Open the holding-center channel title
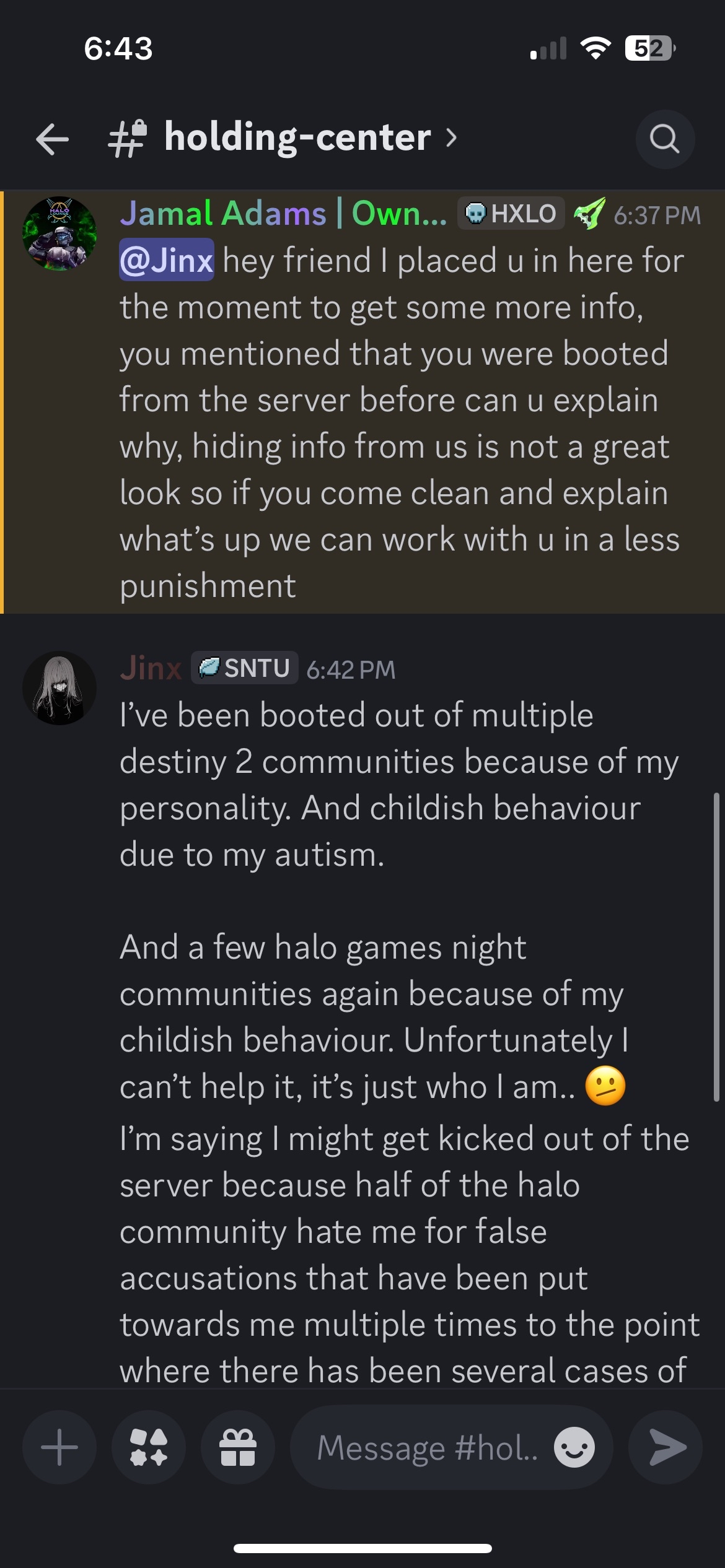 pyautogui.click(x=297, y=137)
